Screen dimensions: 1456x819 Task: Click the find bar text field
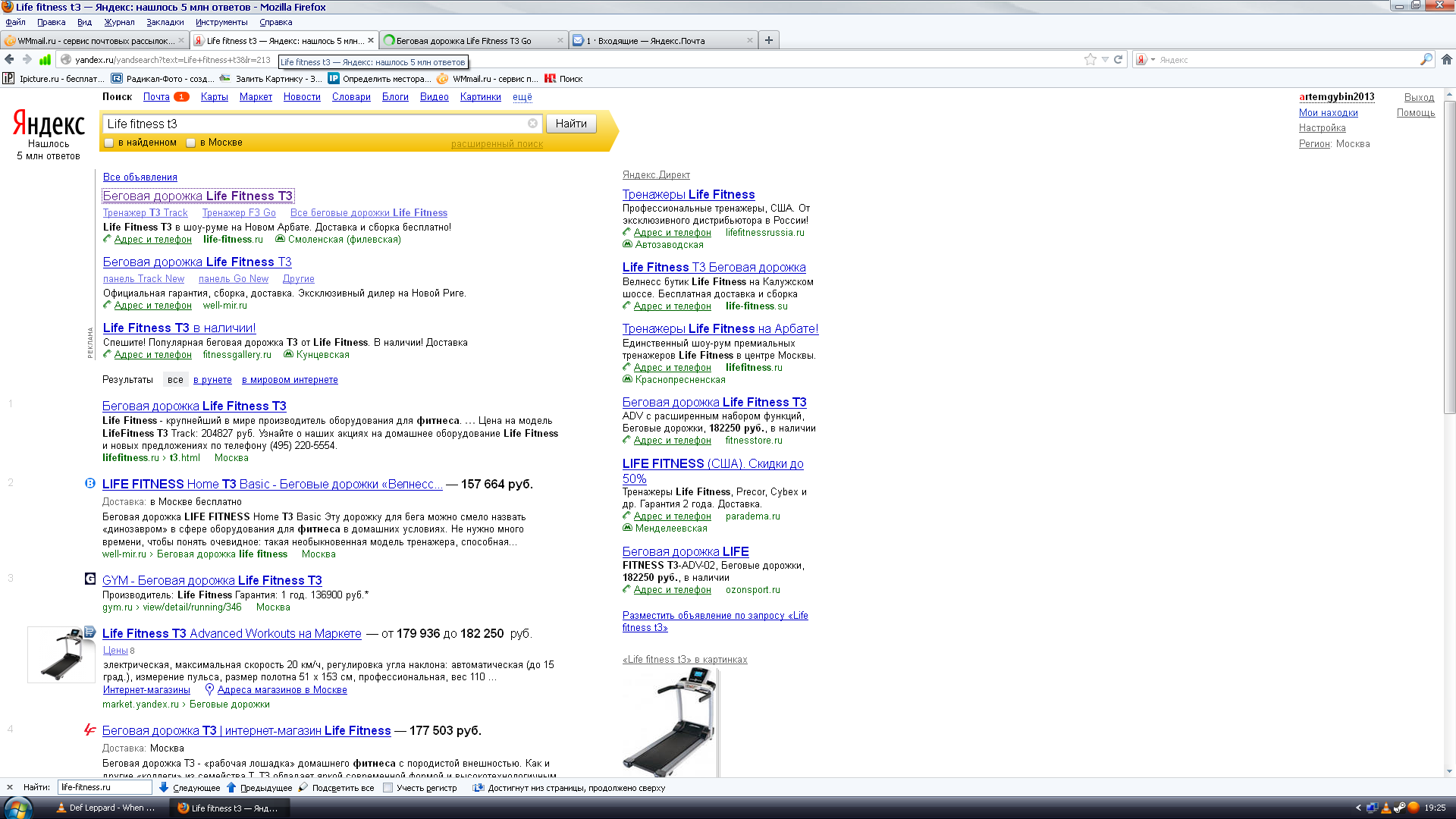[x=105, y=787]
